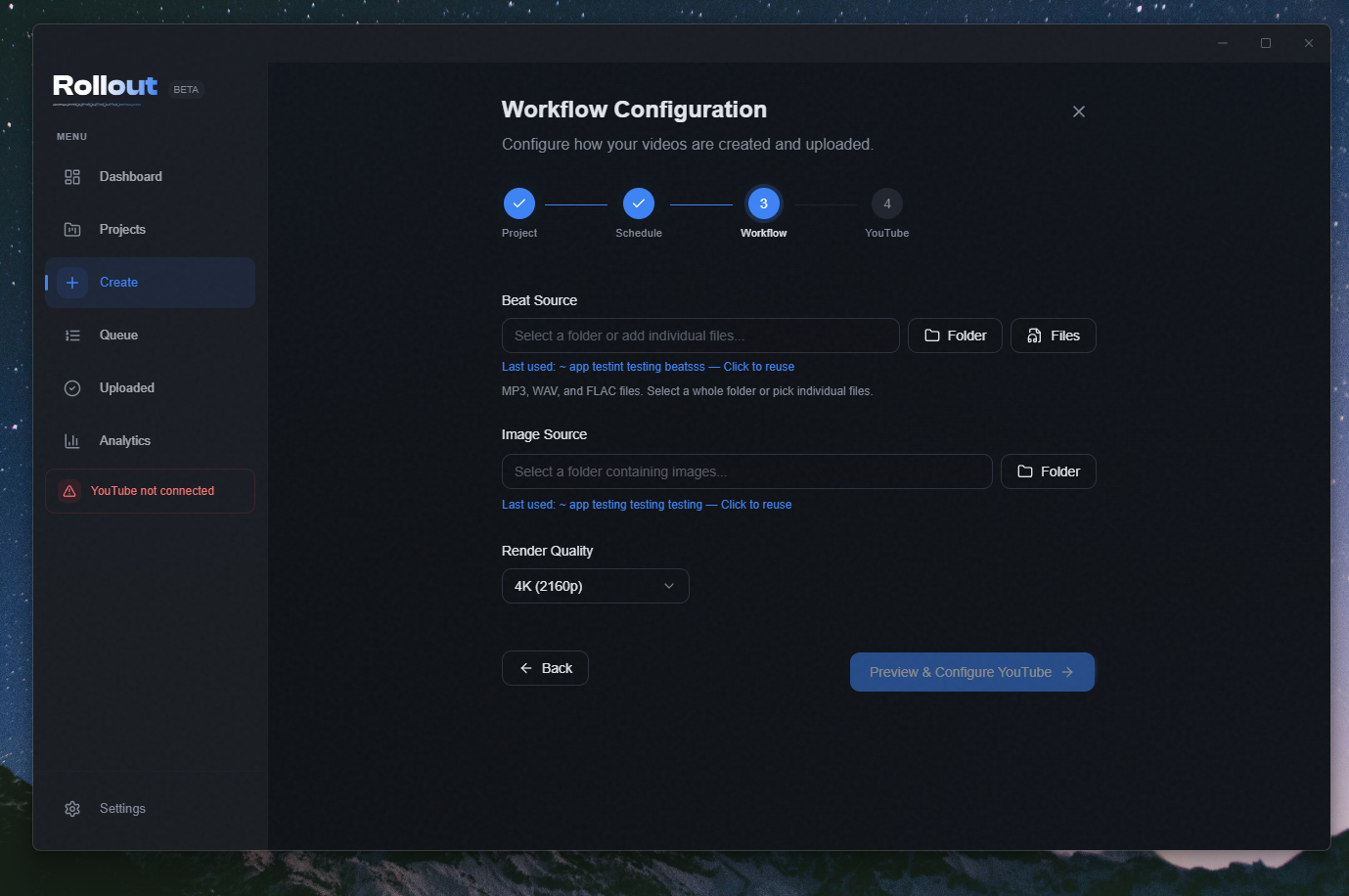Select Workflow step 3 circle
Screen dimensions: 1349x896
pos(764,203)
